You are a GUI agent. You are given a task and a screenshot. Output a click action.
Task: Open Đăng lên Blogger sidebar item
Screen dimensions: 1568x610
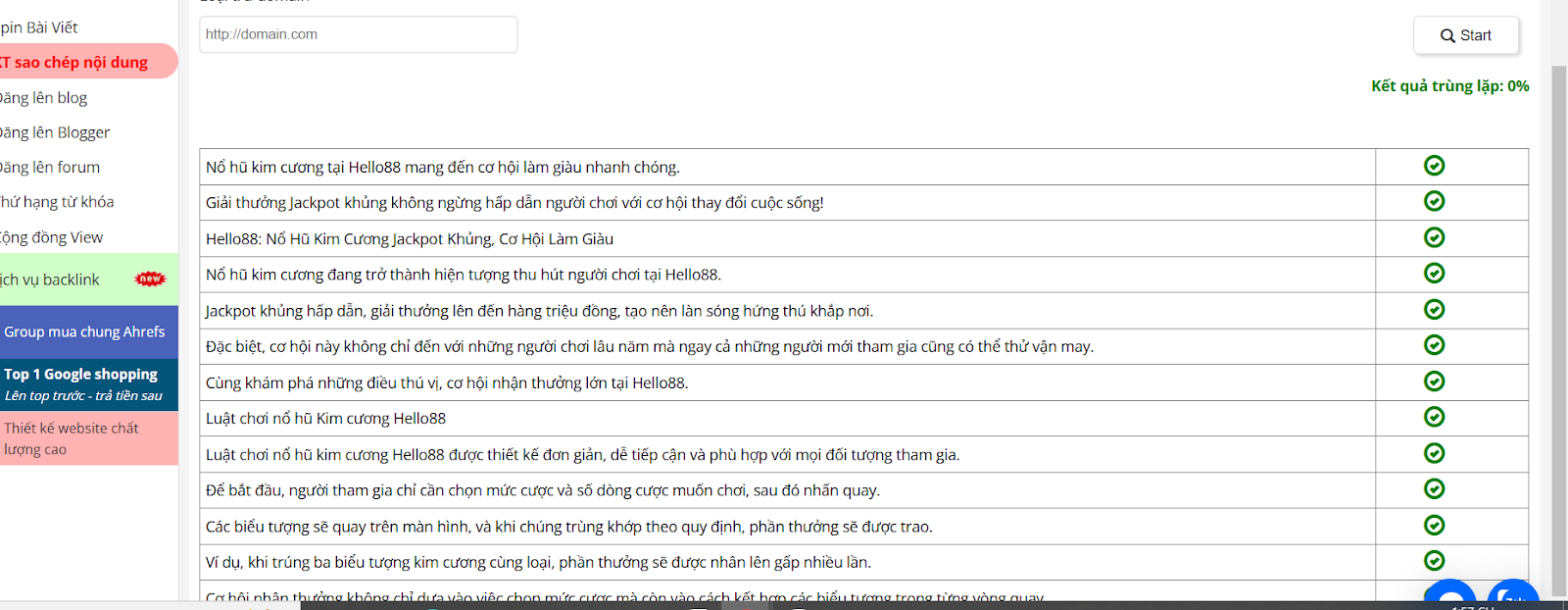point(55,132)
